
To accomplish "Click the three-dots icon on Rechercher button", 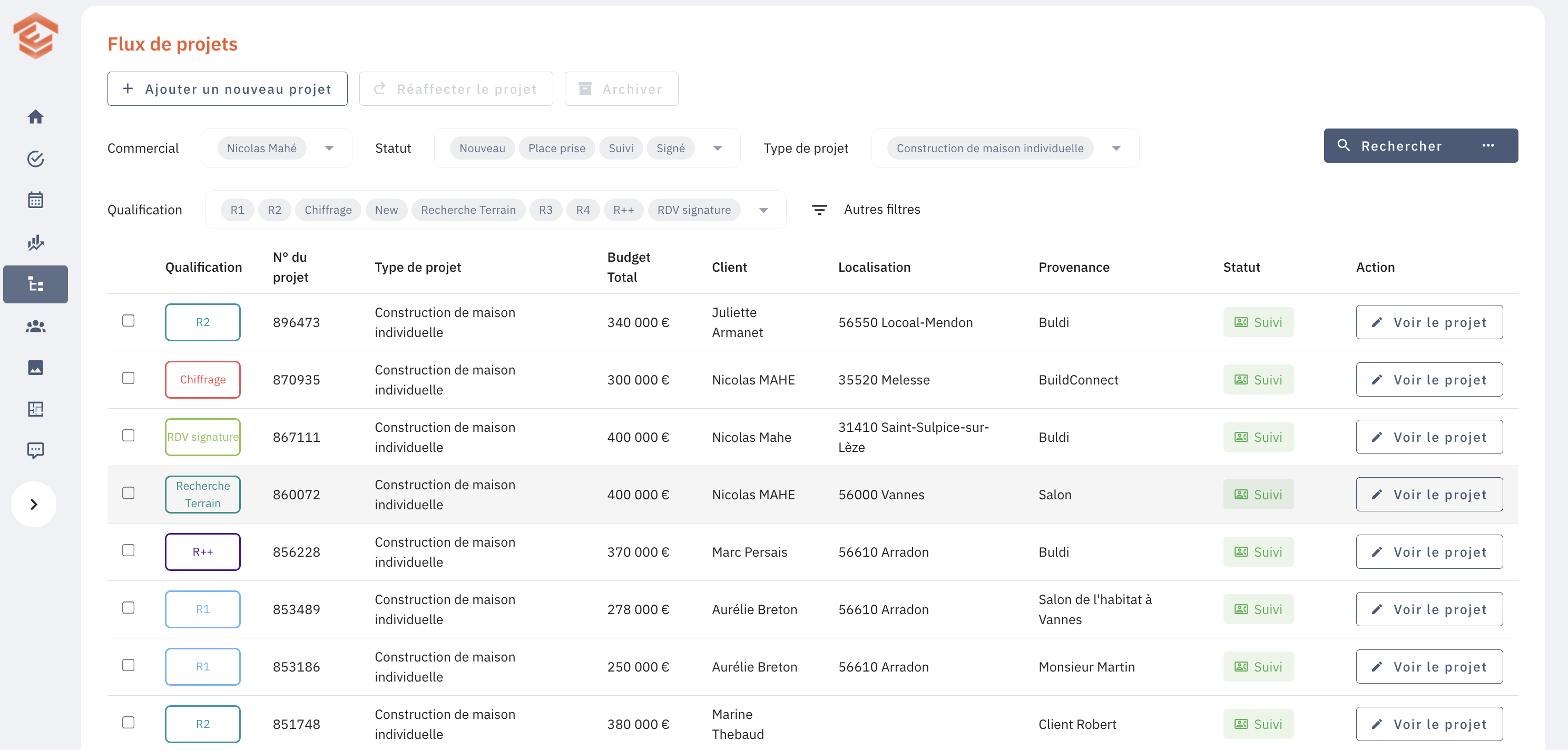I will click(x=1488, y=145).
